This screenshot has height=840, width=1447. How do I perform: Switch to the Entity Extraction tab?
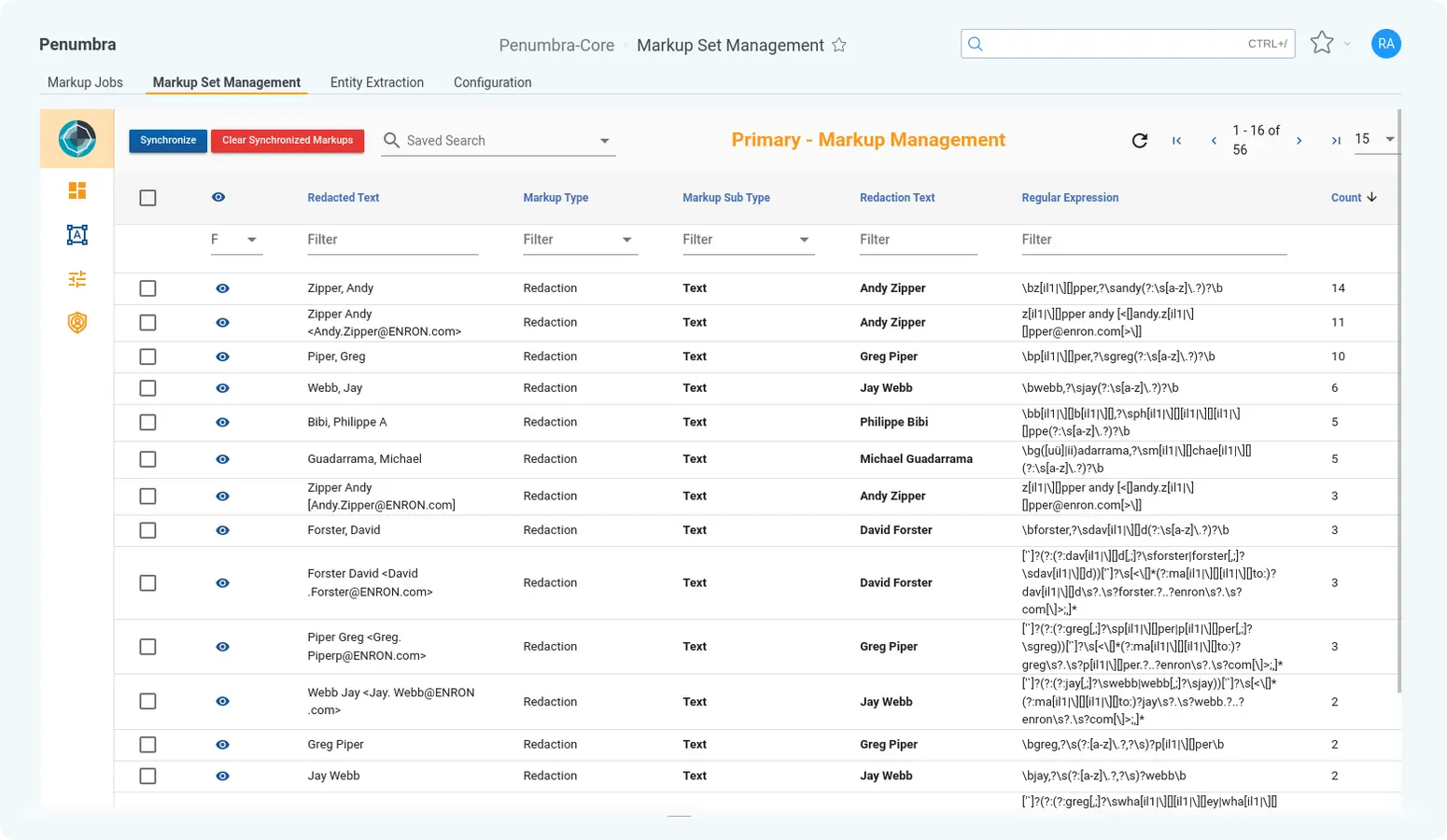pos(376,82)
